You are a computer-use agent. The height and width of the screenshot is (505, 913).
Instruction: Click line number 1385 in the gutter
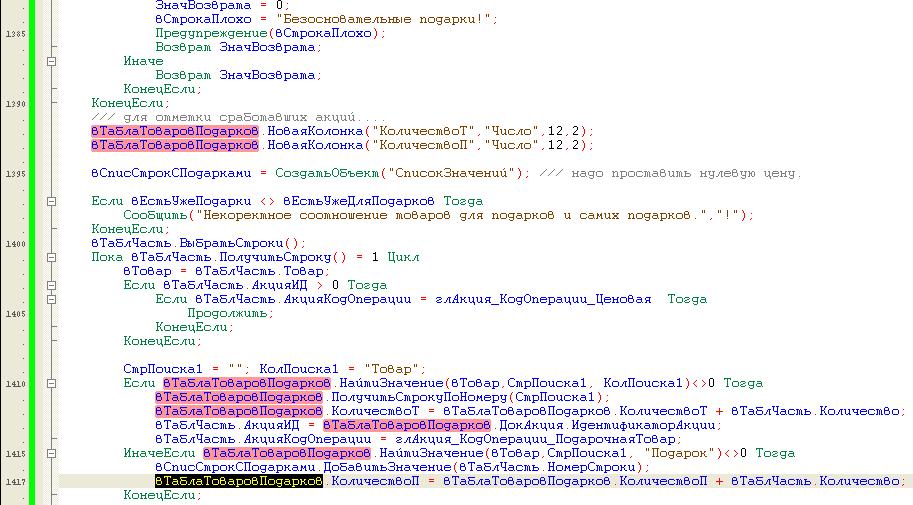[14, 33]
